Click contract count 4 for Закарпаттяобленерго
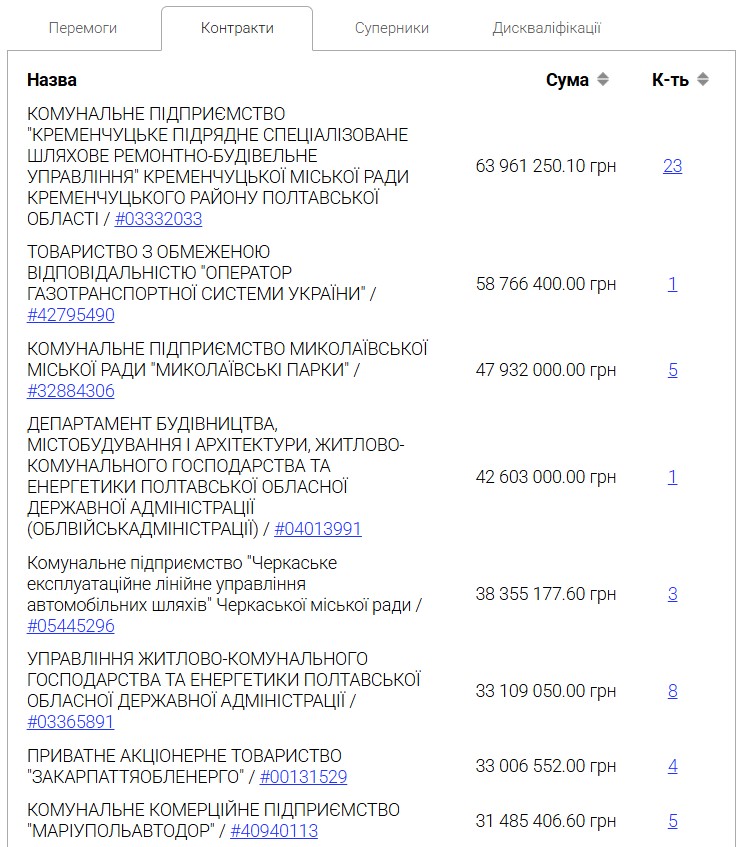 tap(672, 766)
